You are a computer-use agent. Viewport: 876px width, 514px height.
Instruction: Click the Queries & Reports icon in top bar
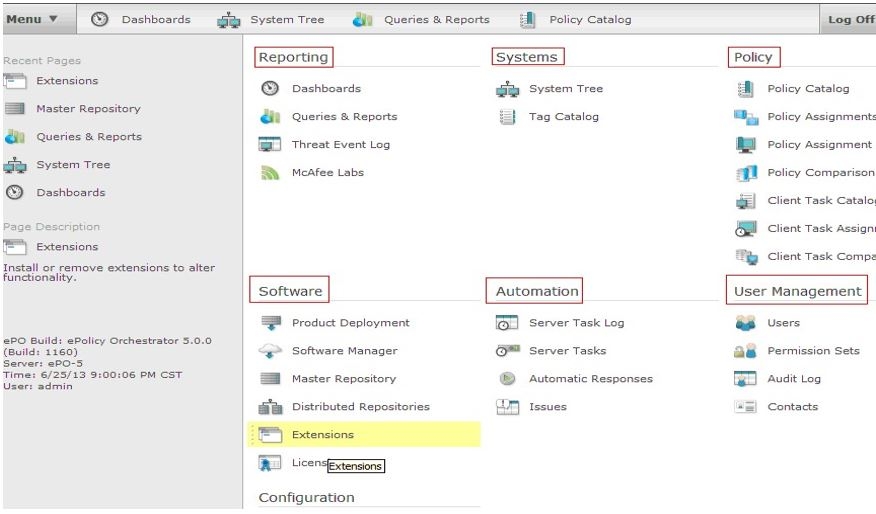[362, 19]
